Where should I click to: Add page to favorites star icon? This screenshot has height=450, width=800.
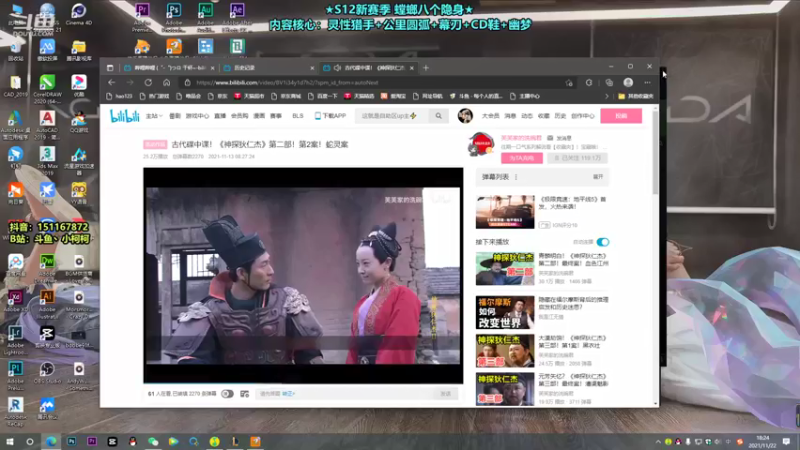tap(569, 83)
